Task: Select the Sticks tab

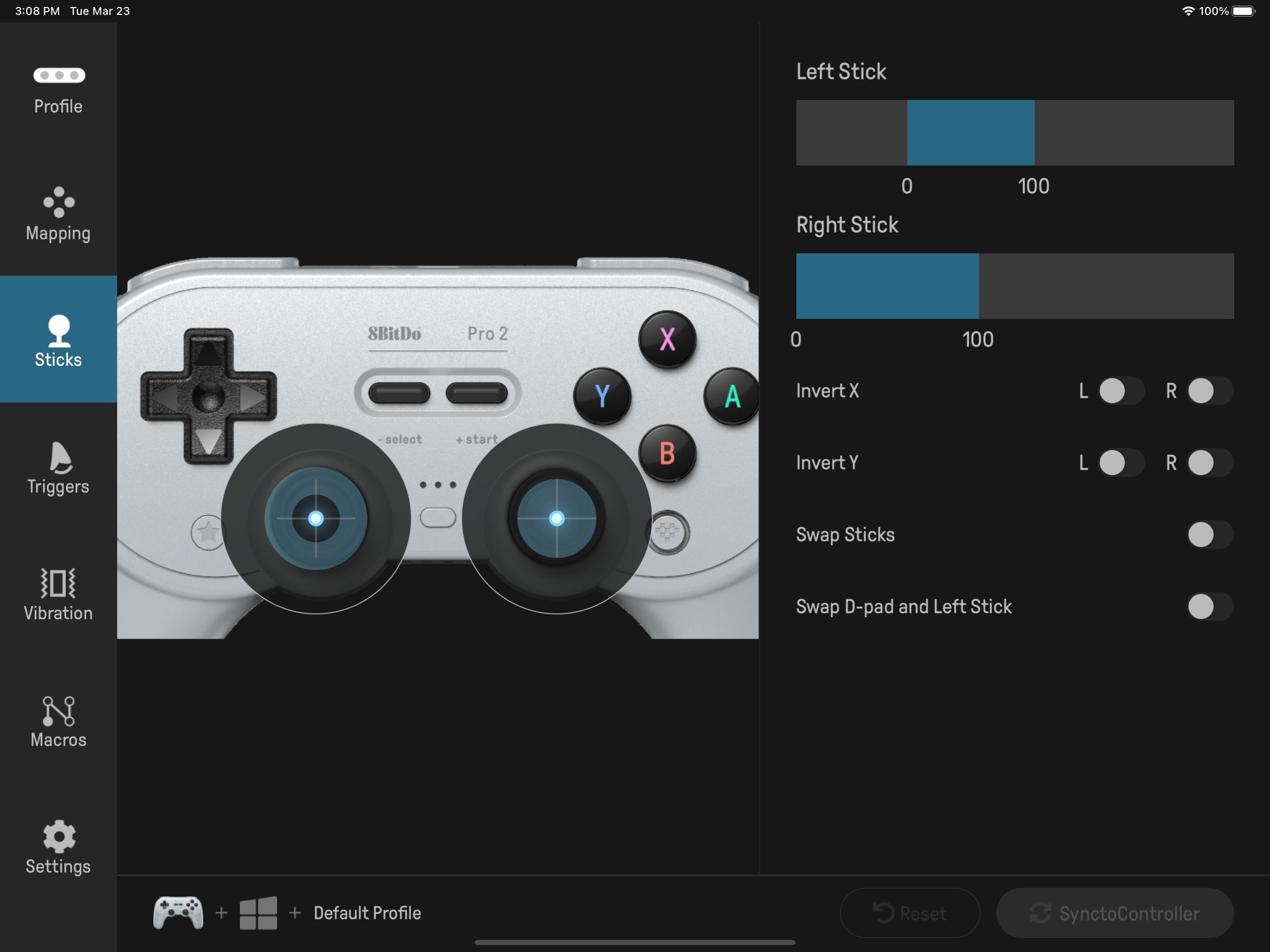Action: (x=57, y=340)
